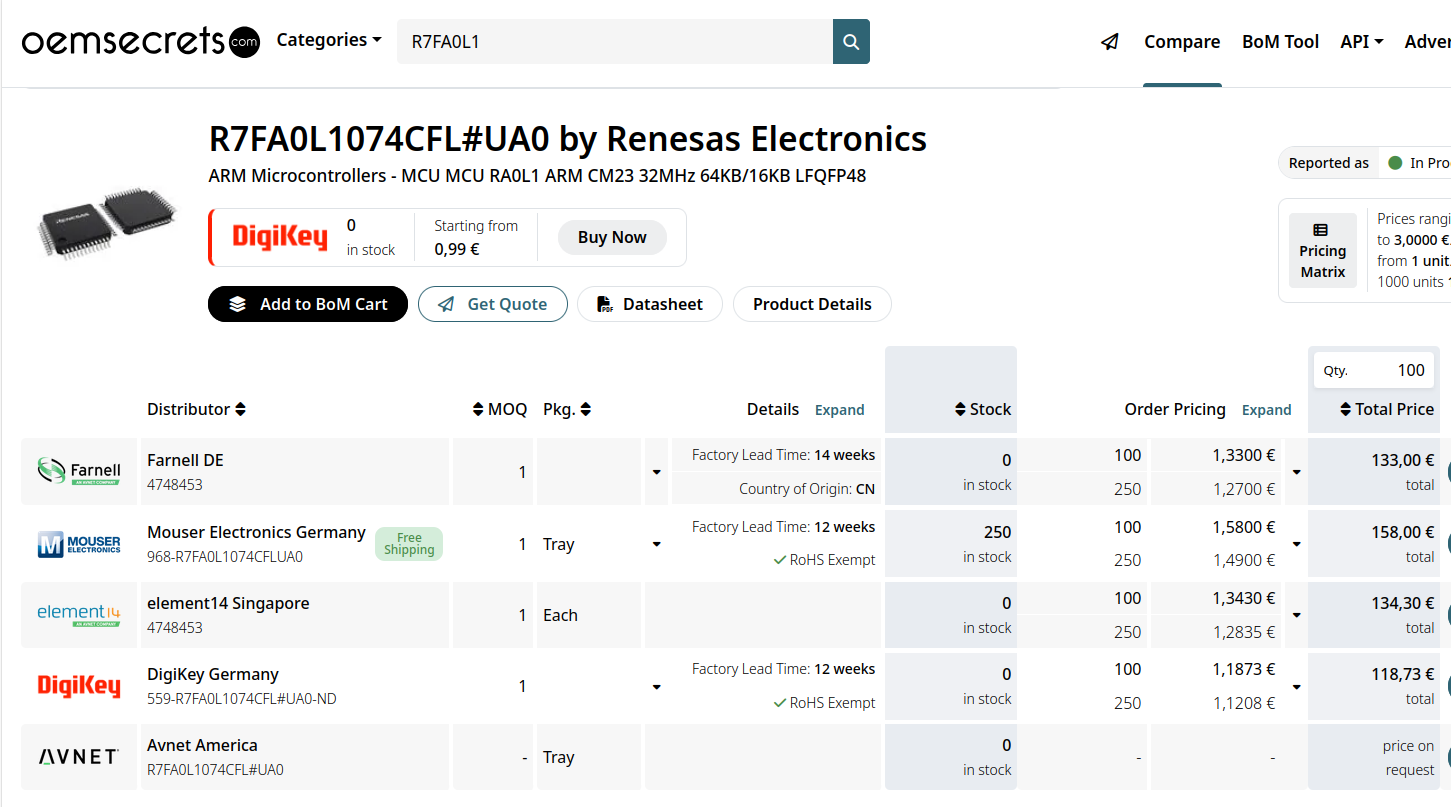Sort table by Distributor

196,409
